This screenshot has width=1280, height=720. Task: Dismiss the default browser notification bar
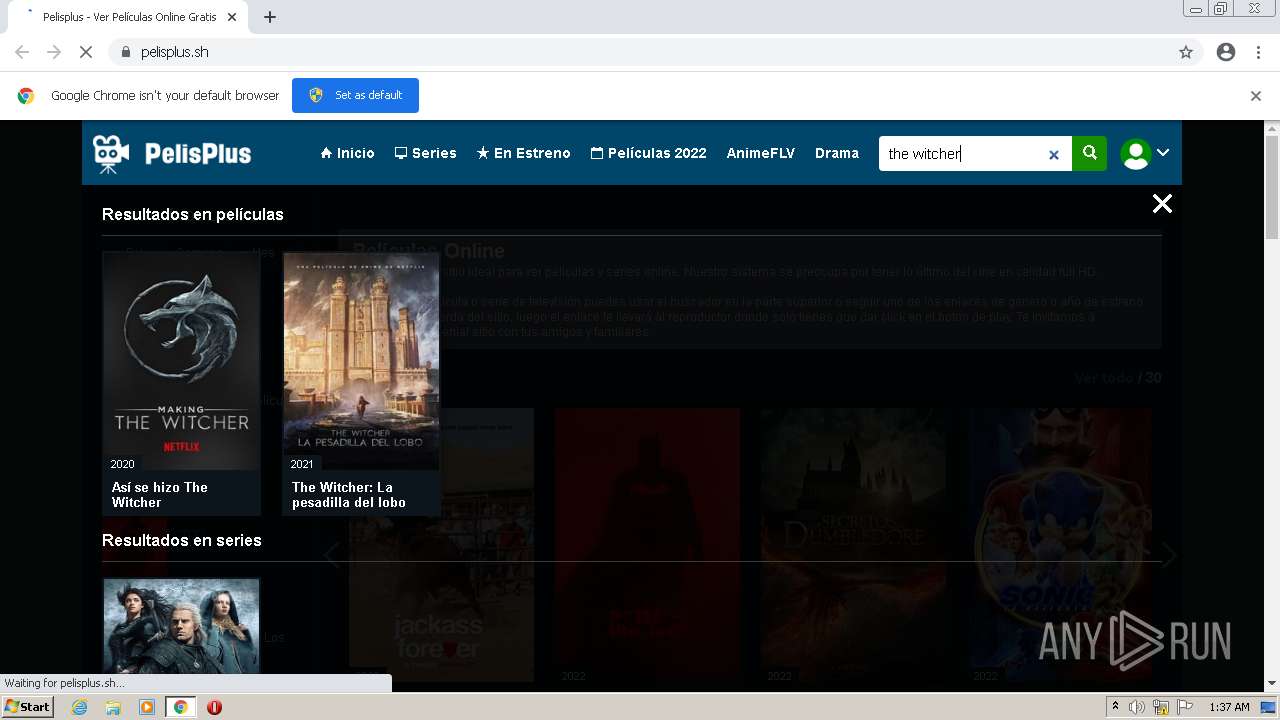point(1256,96)
